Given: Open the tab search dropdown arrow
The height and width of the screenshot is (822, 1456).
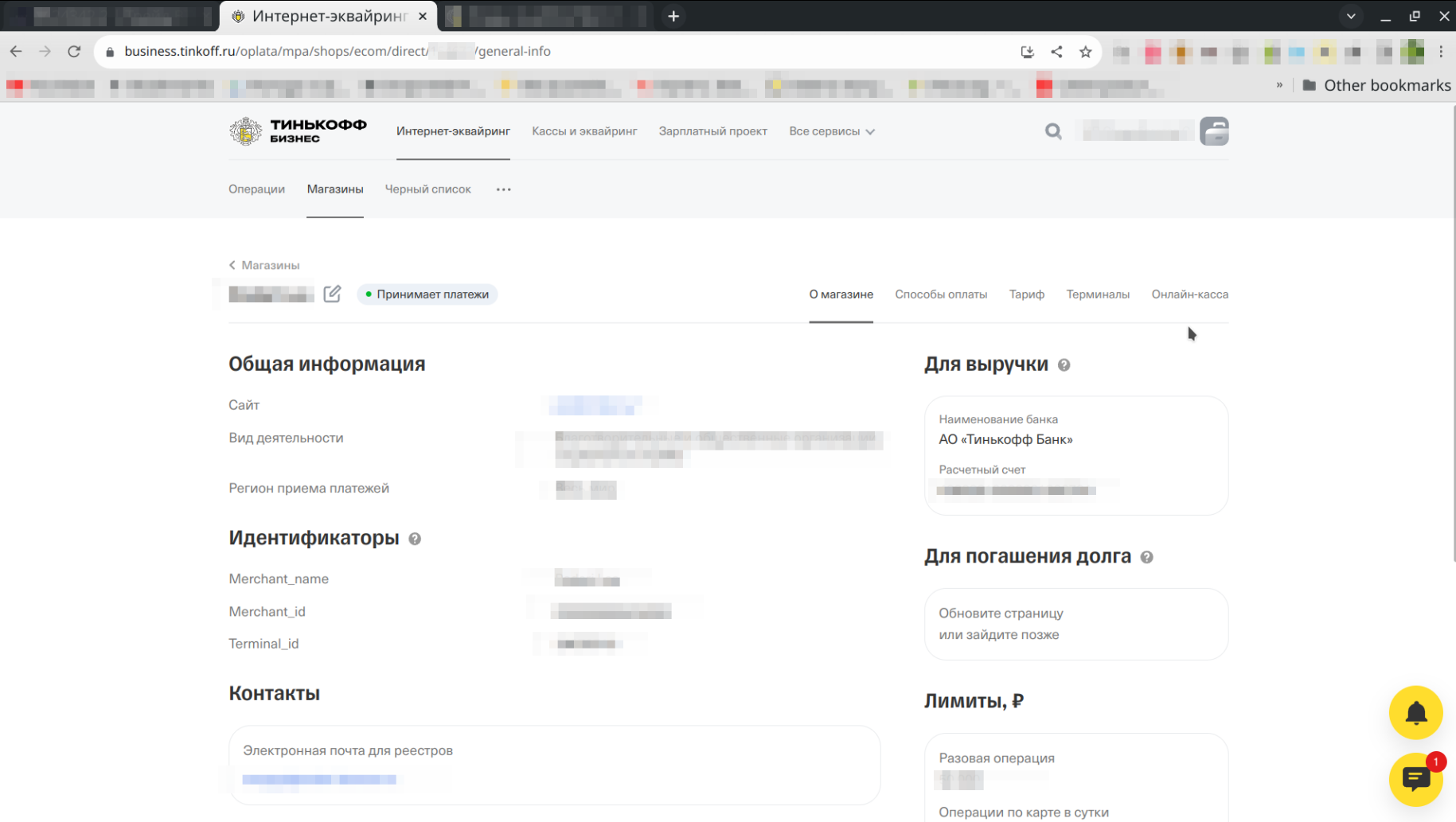Looking at the screenshot, I should point(1351,16).
